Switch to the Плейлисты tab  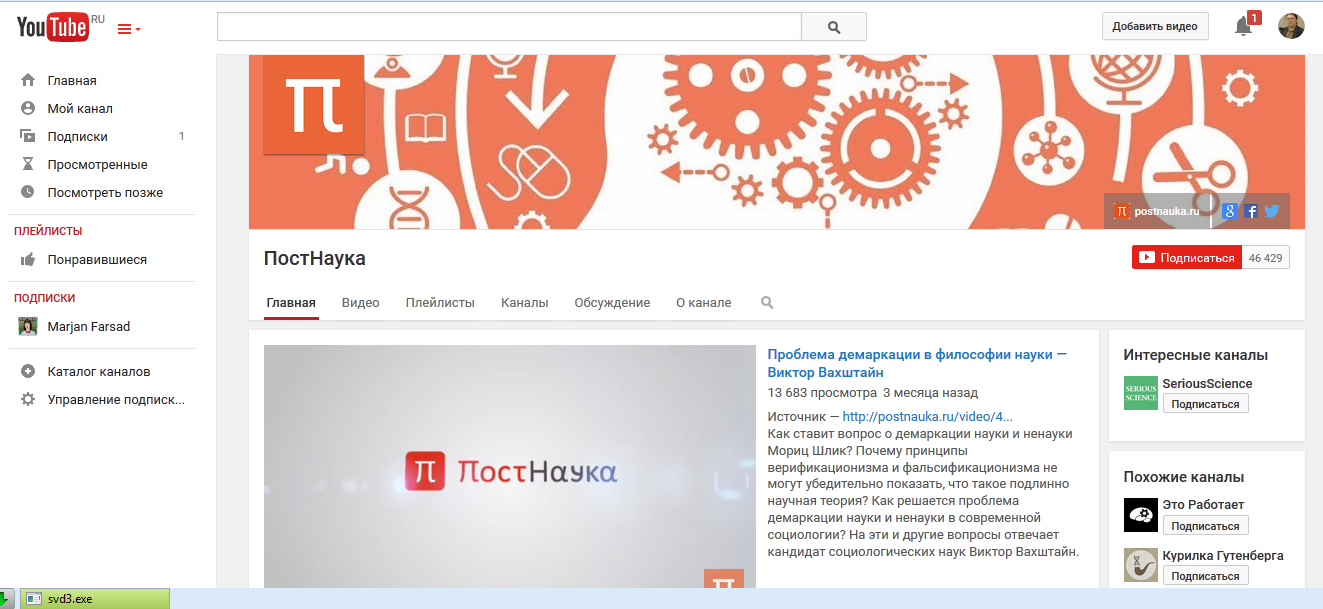[440, 303]
